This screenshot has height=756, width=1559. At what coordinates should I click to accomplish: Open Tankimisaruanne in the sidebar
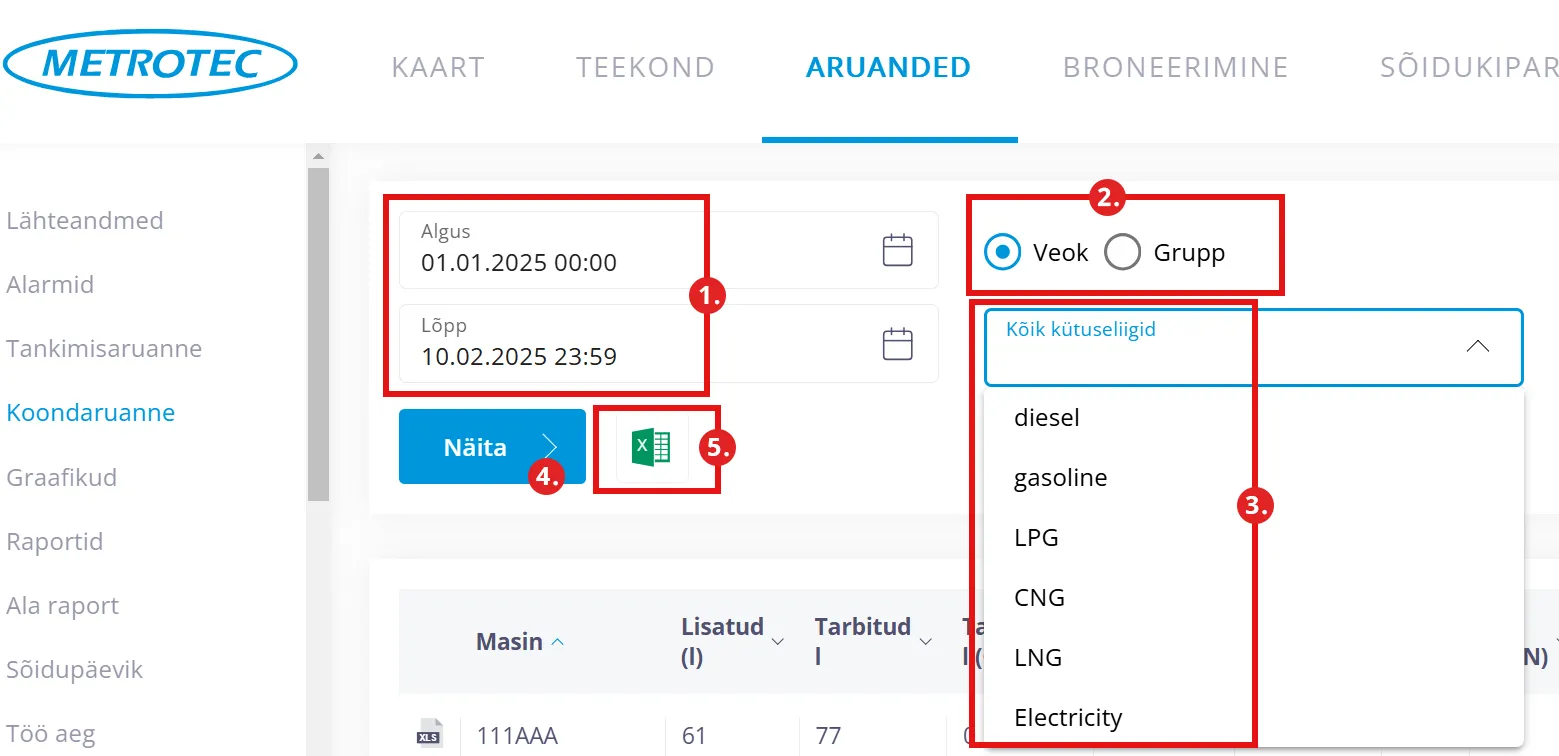pos(104,349)
